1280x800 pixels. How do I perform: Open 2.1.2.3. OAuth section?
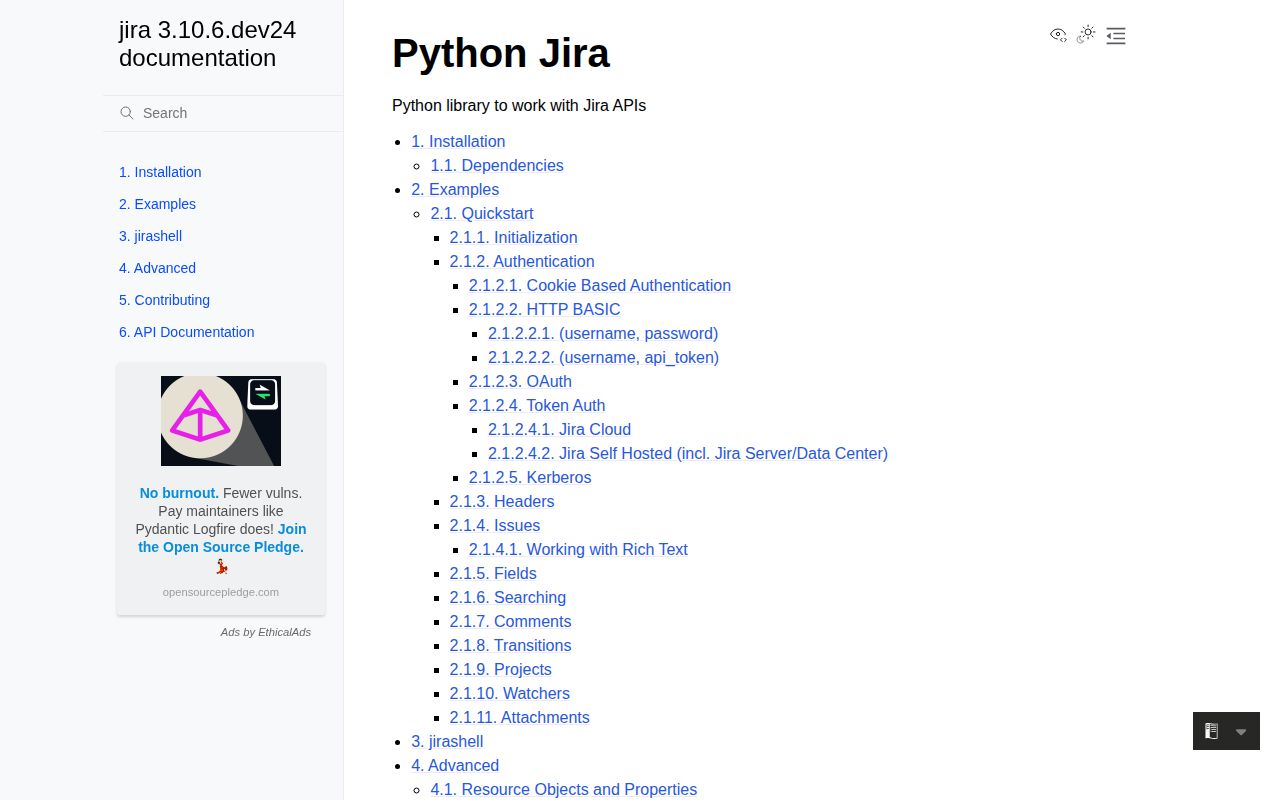(520, 381)
